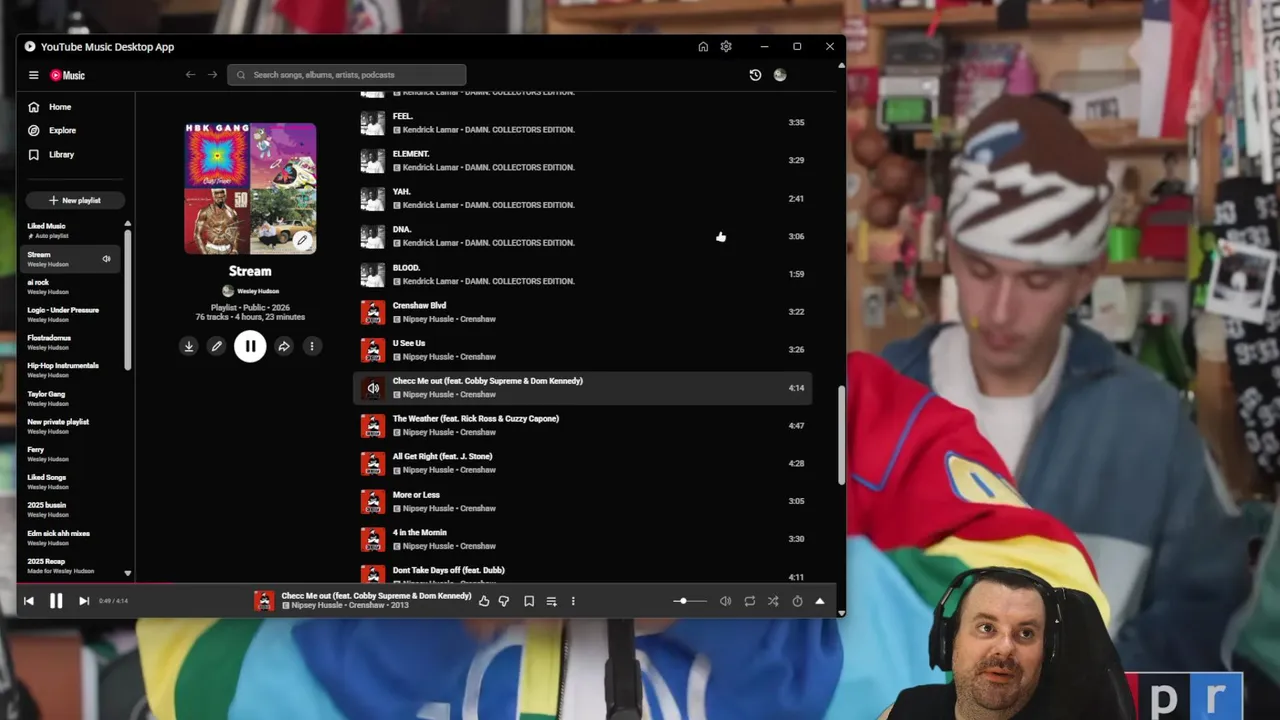Open Hip-Hop Instrumentals playlist
Viewport: 1280px width, 720px height.
tap(71, 370)
